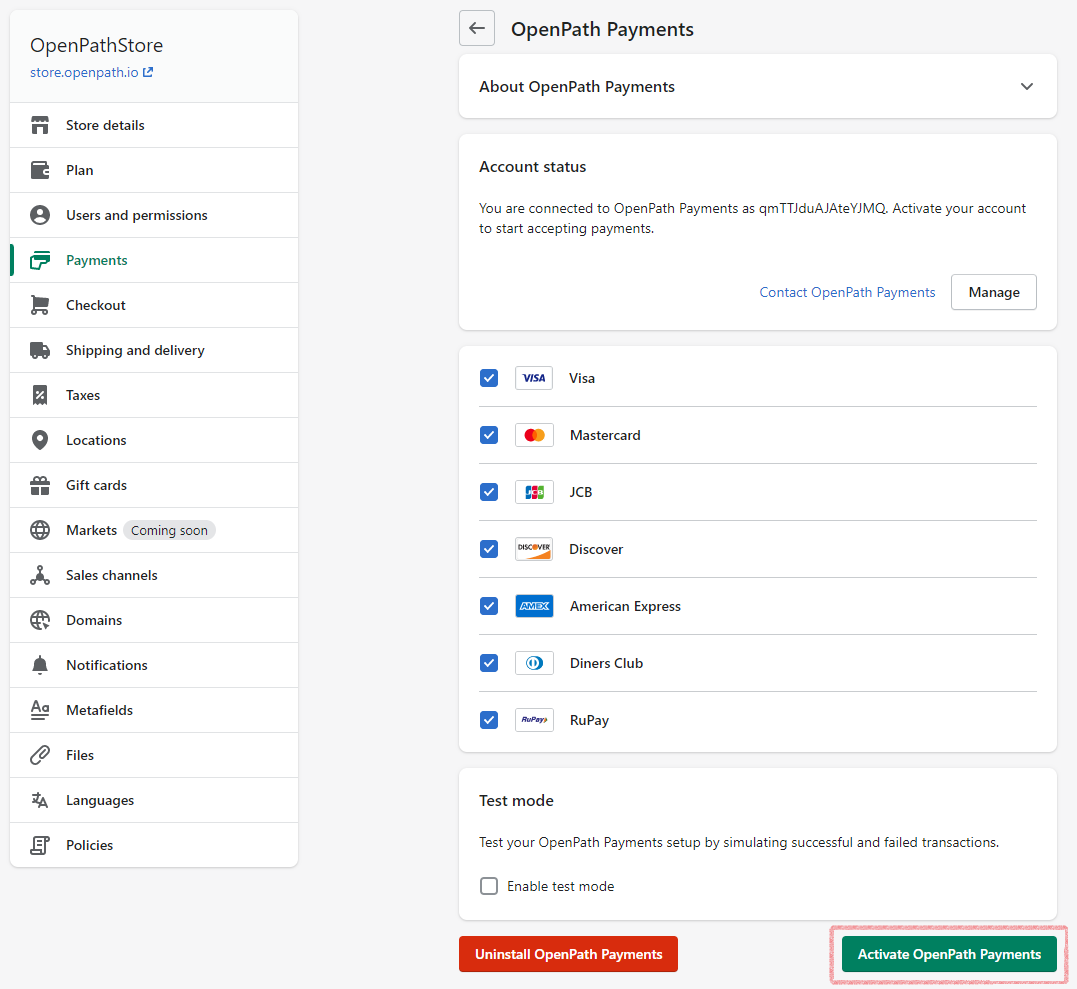Select Payments in the sidebar
1077x989 pixels.
(154, 260)
